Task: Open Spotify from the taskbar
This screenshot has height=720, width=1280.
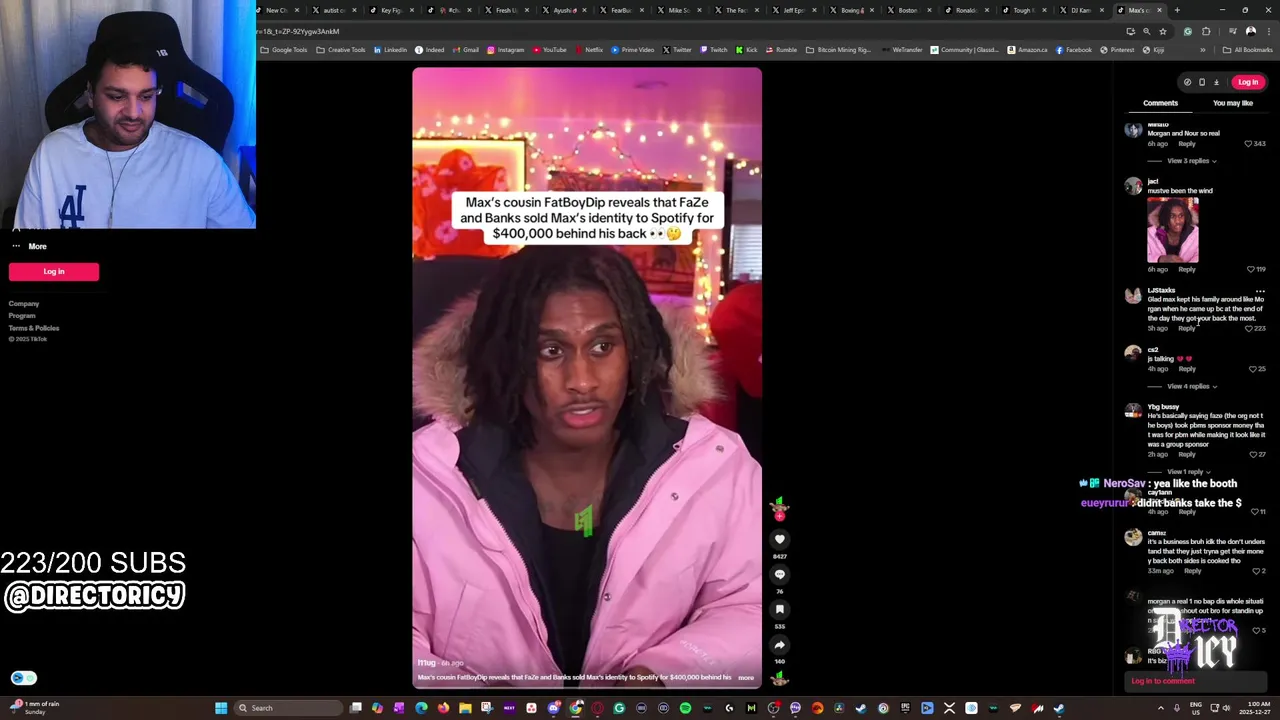Action: (x=685, y=708)
